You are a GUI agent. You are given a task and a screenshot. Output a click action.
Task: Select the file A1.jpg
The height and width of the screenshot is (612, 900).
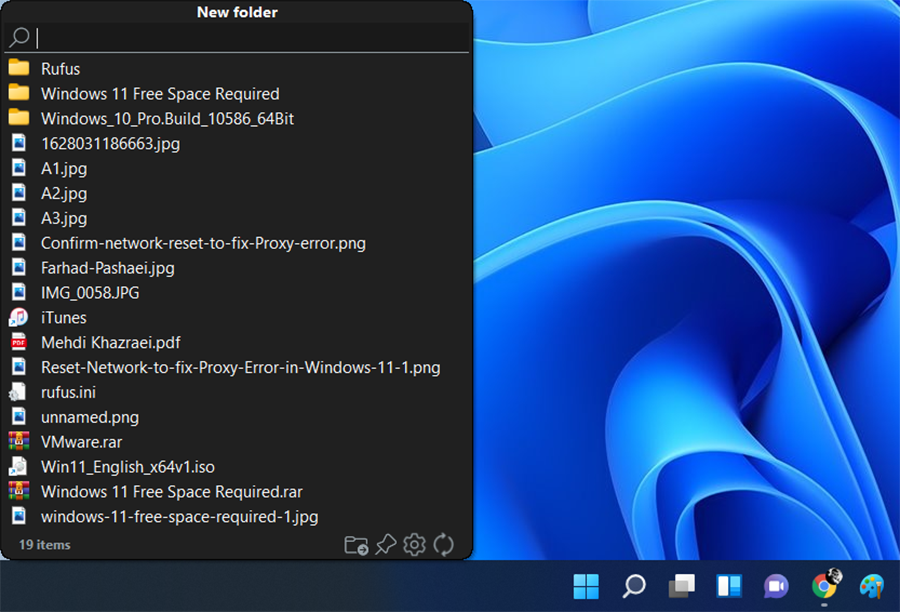[x=63, y=168]
